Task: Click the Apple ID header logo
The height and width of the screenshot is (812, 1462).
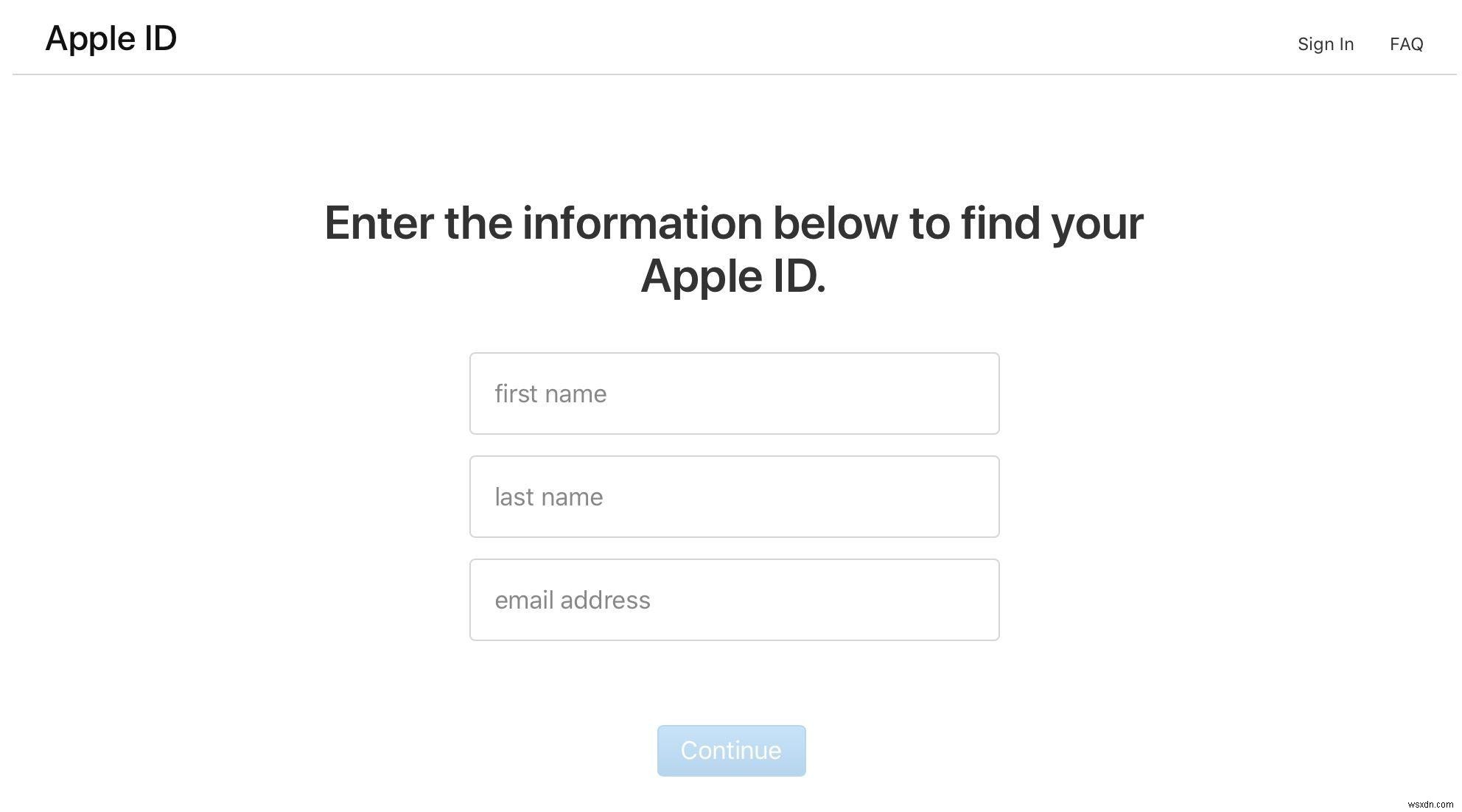Action: point(110,37)
